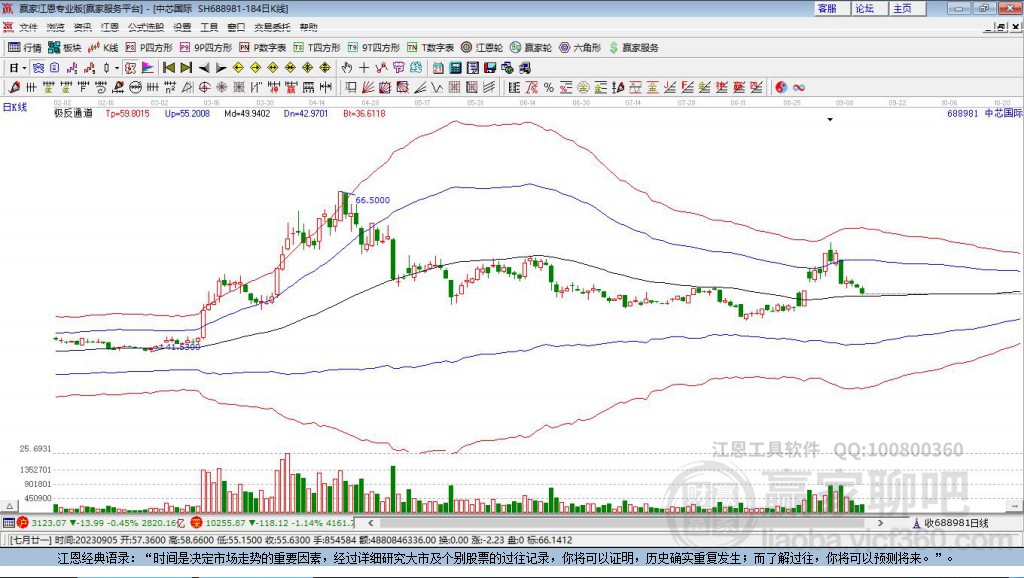Open 赢家服务 with the dollar icon
The image size is (1024, 578).
(x=633, y=48)
